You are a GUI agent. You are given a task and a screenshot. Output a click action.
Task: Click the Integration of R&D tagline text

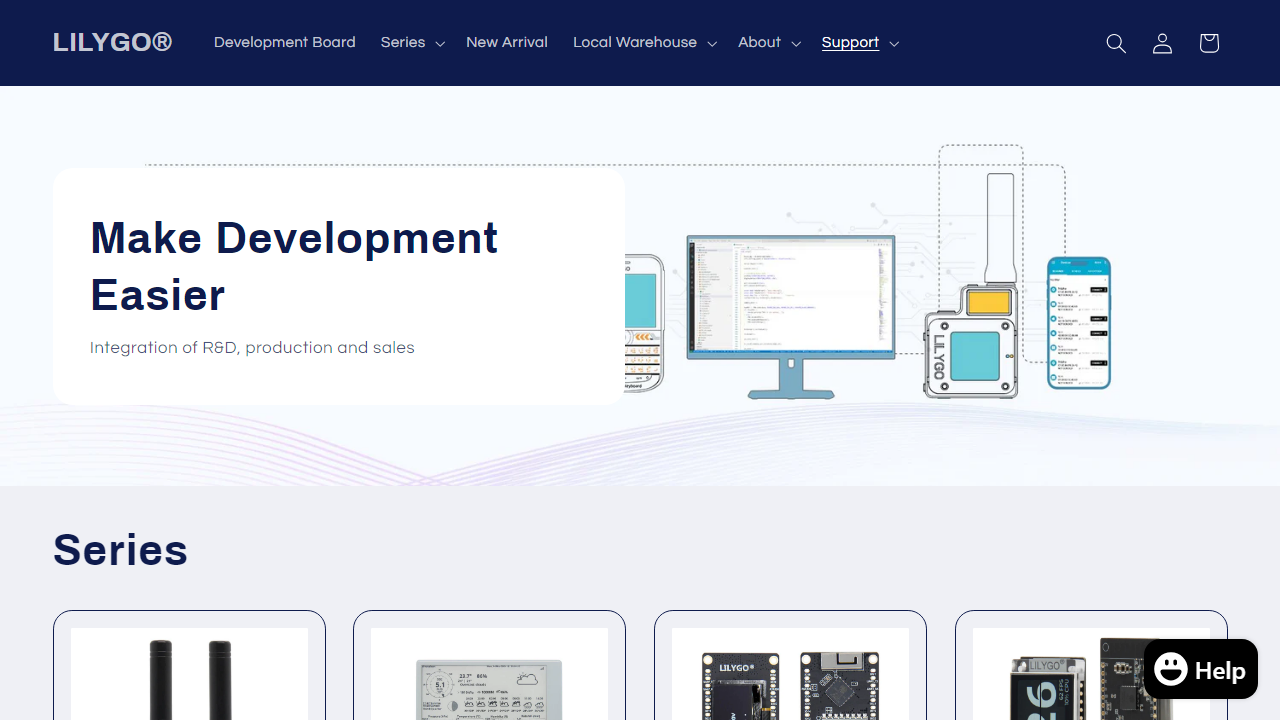[x=252, y=347]
